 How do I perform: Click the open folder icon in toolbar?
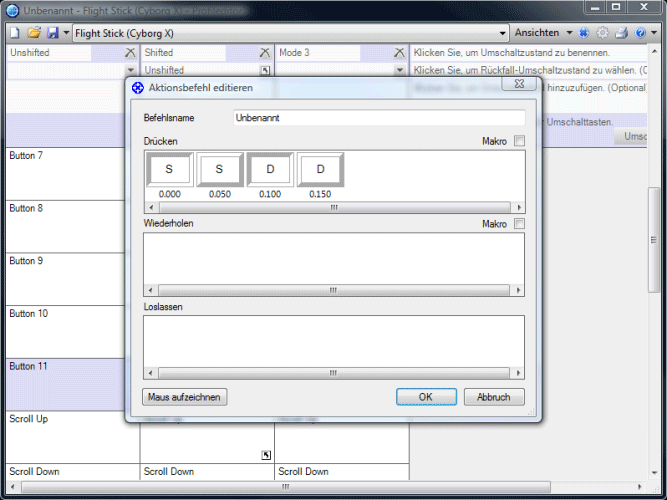click(x=33, y=33)
